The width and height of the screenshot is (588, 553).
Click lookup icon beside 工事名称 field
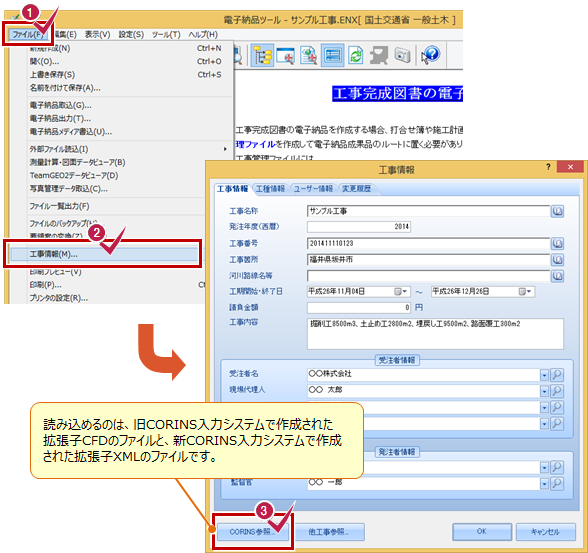[557, 211]
